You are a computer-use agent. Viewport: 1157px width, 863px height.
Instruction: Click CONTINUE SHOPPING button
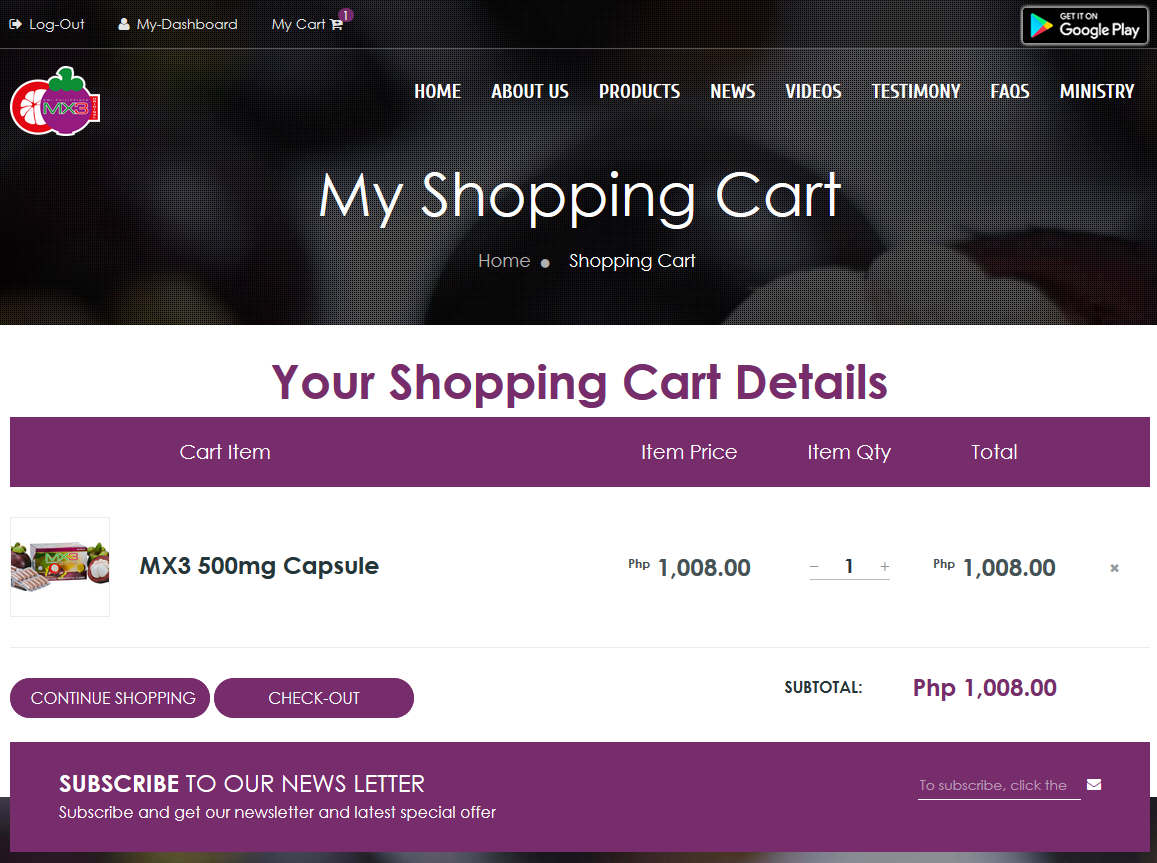(x=110, y=698)
